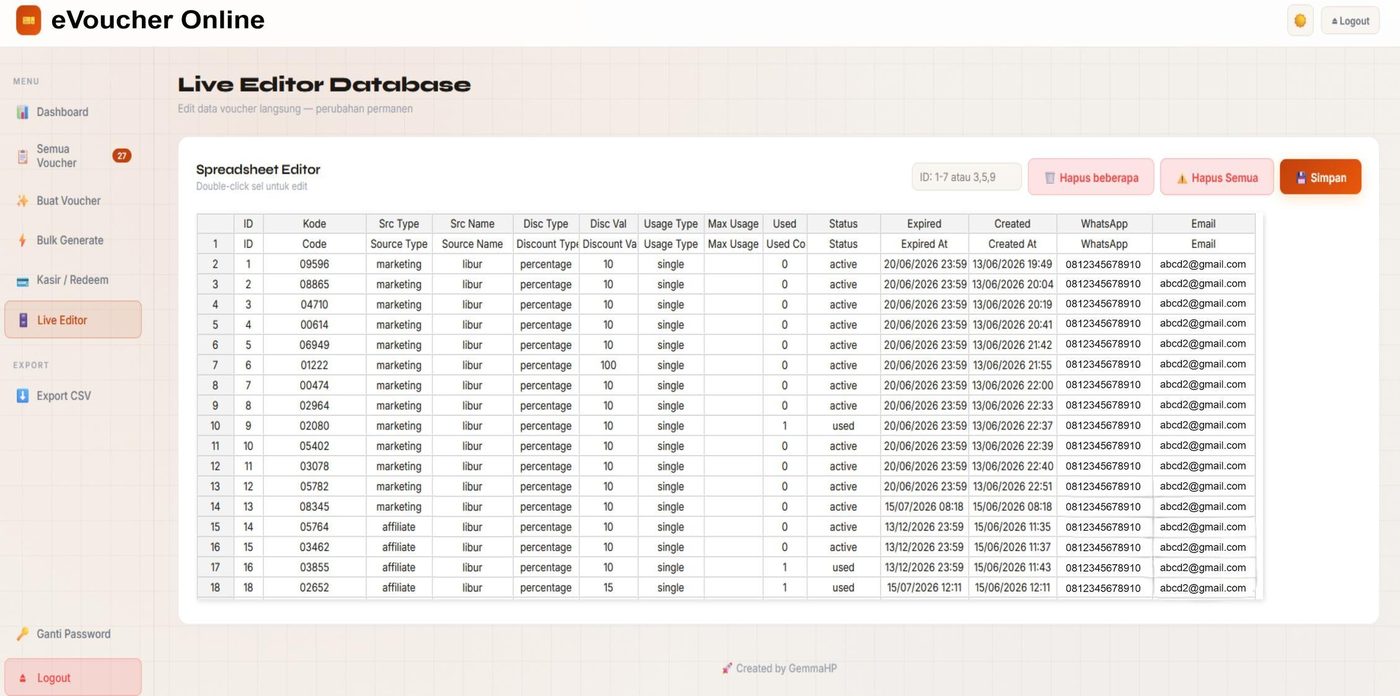This screenshot has width=1400, height=696.
Task: Click the Dashboard chart icon
Action: click(x=23, y=112)
